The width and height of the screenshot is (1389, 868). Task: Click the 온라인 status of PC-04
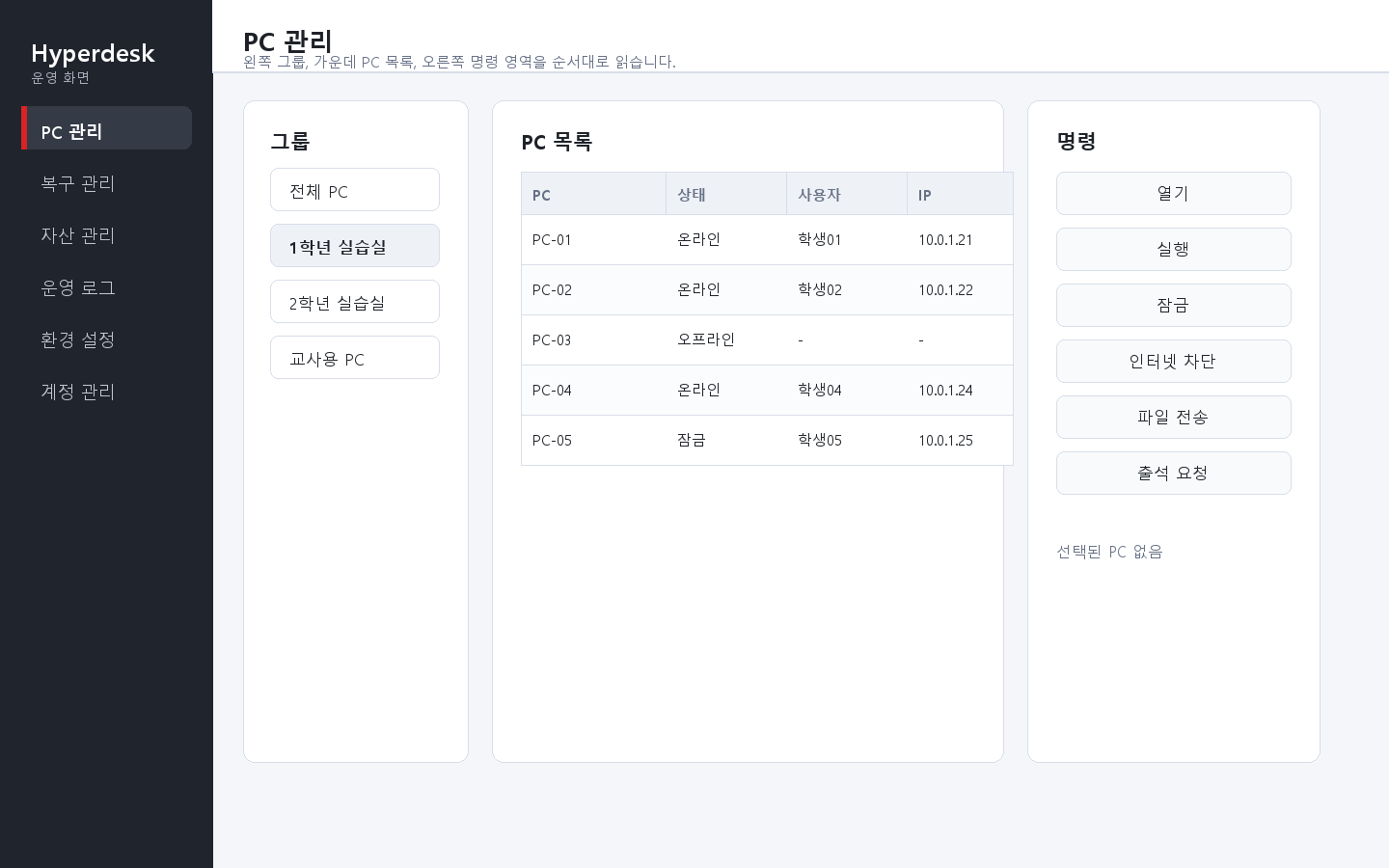699,390
